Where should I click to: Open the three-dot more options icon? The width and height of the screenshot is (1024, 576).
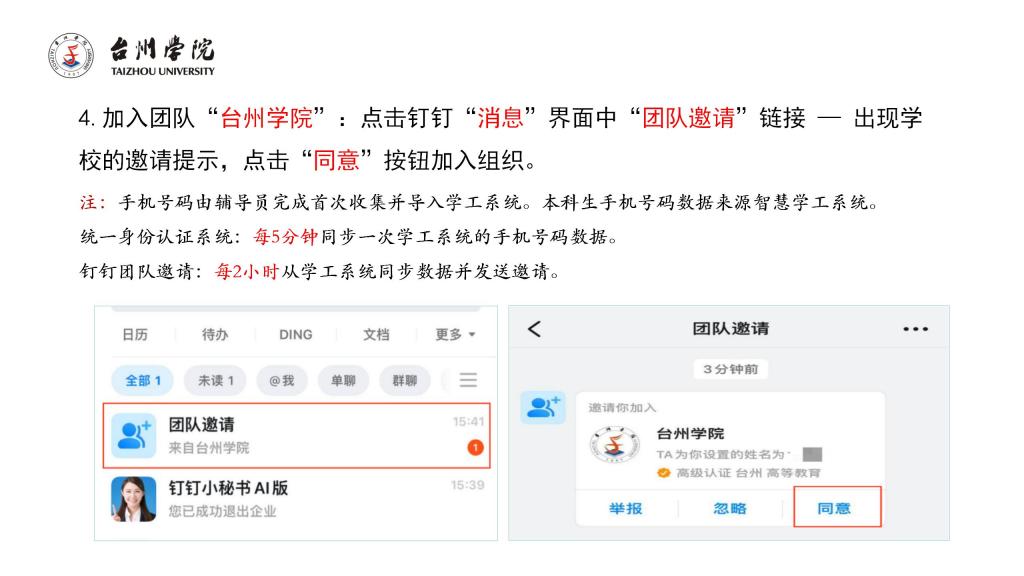[915, 329]
